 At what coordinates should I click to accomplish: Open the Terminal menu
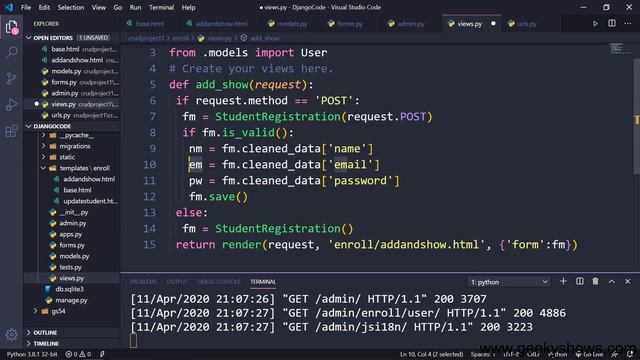tap(161, 7)
